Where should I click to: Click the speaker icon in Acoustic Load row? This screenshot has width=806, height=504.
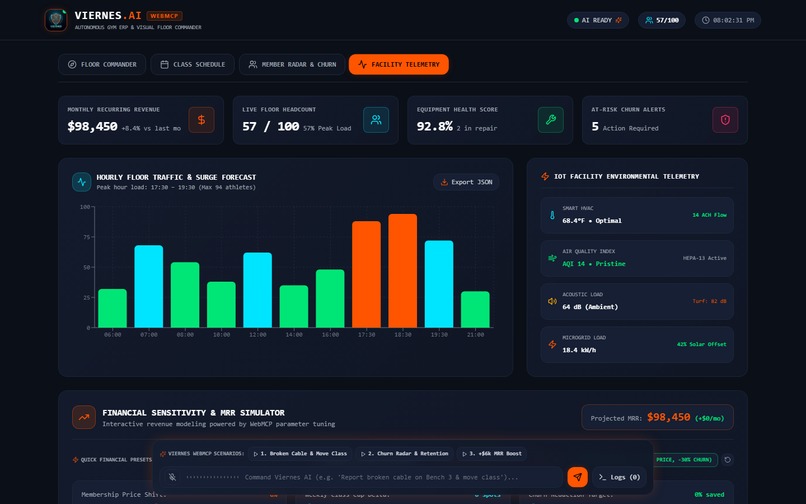click(552, 301)
